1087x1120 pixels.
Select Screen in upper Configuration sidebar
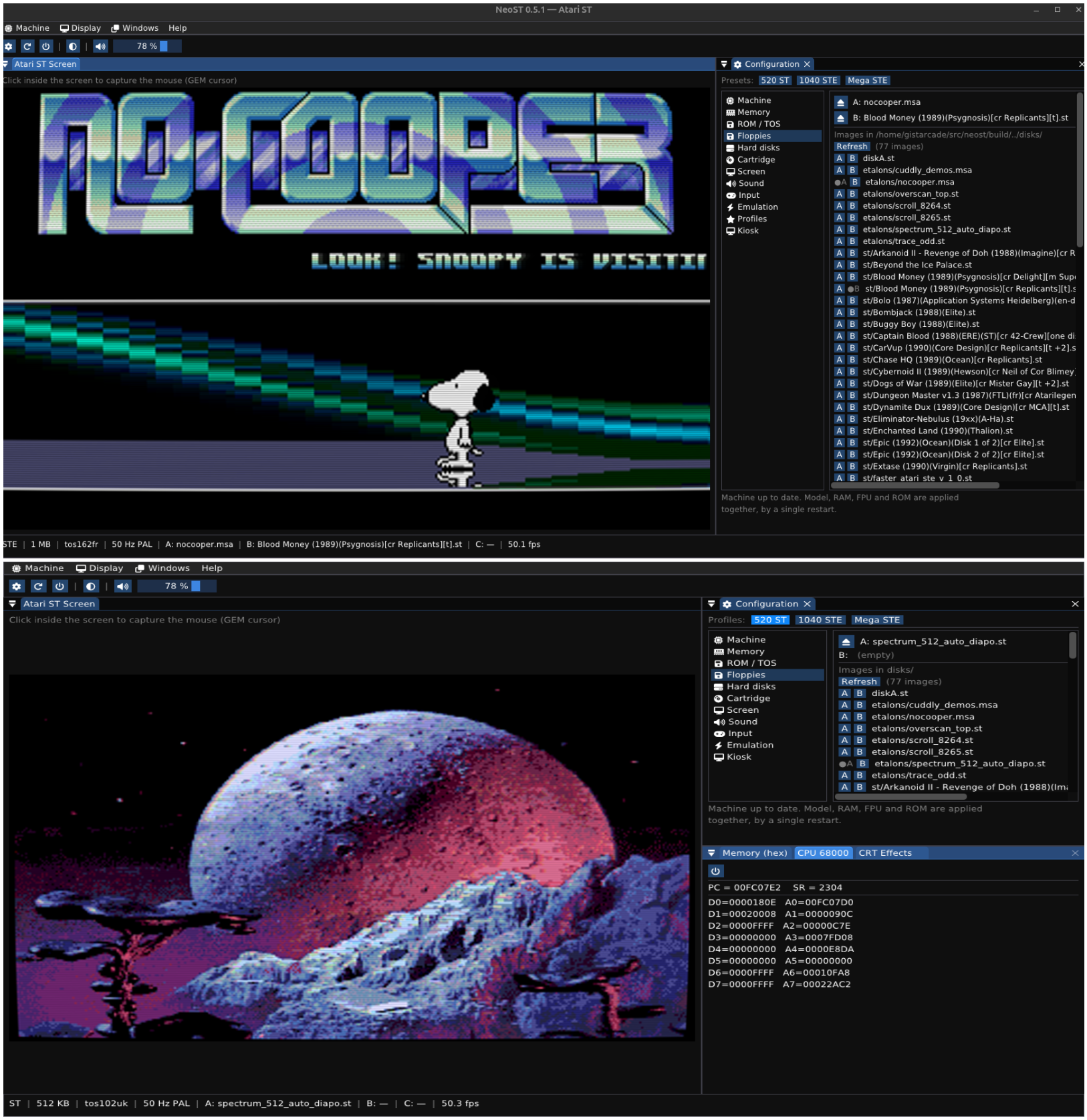click(751, 172)
